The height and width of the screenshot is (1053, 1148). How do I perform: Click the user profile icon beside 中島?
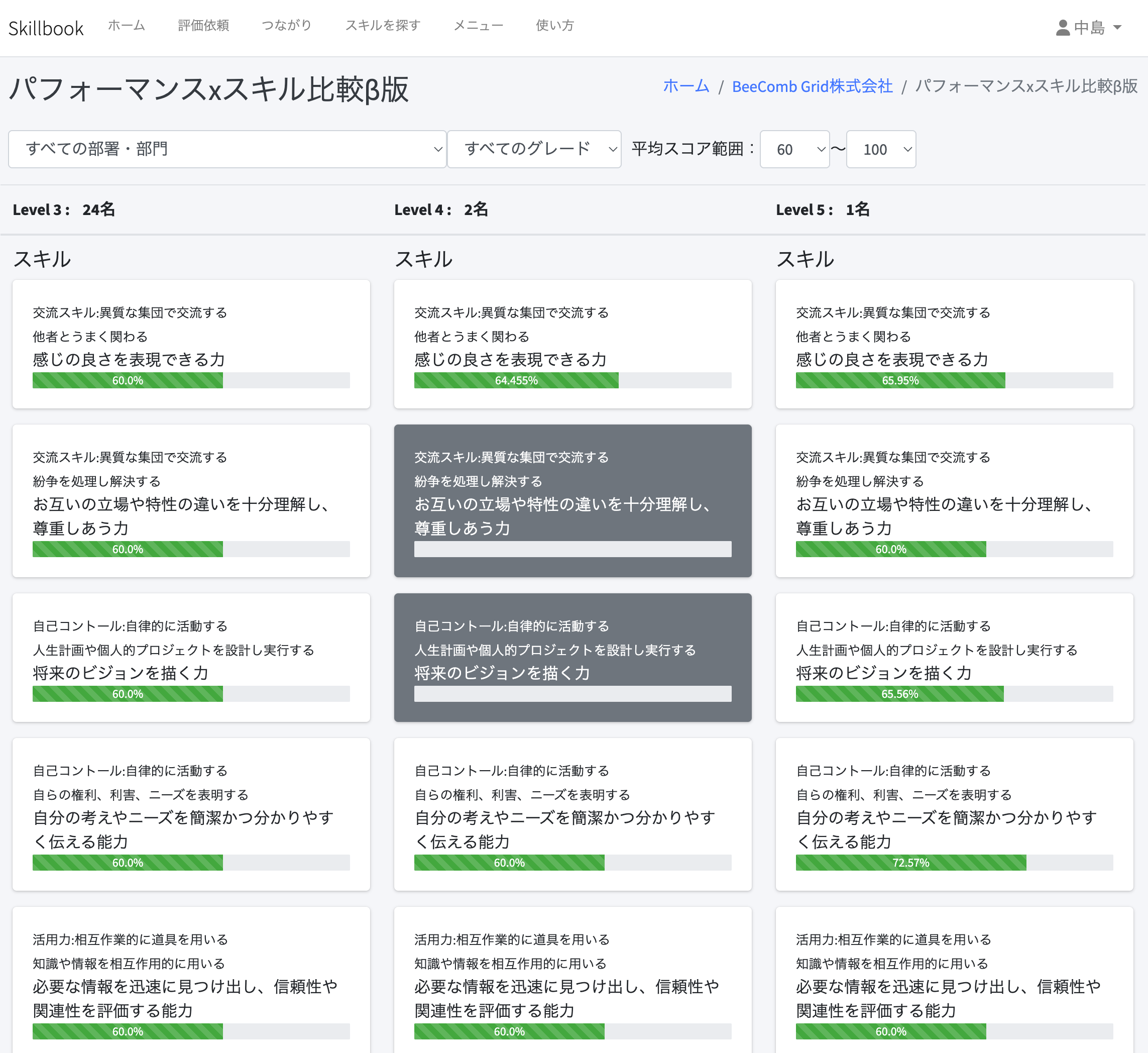point(1063,27)
